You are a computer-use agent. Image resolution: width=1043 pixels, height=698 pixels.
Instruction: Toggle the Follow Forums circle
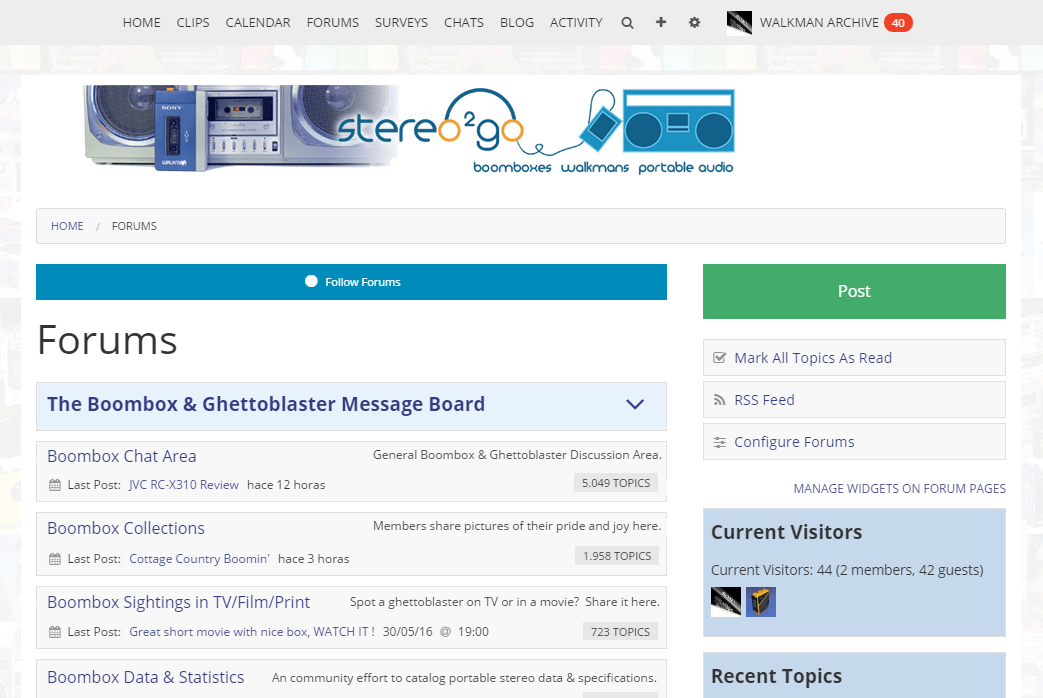[311, 281]
